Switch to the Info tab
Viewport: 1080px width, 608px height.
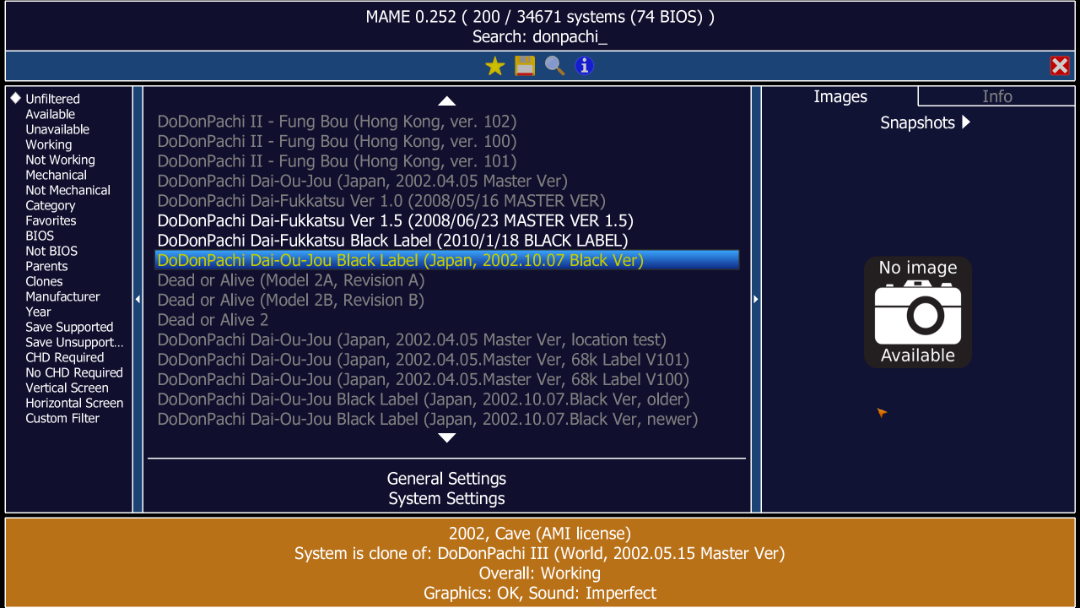(x=996, y=96)
